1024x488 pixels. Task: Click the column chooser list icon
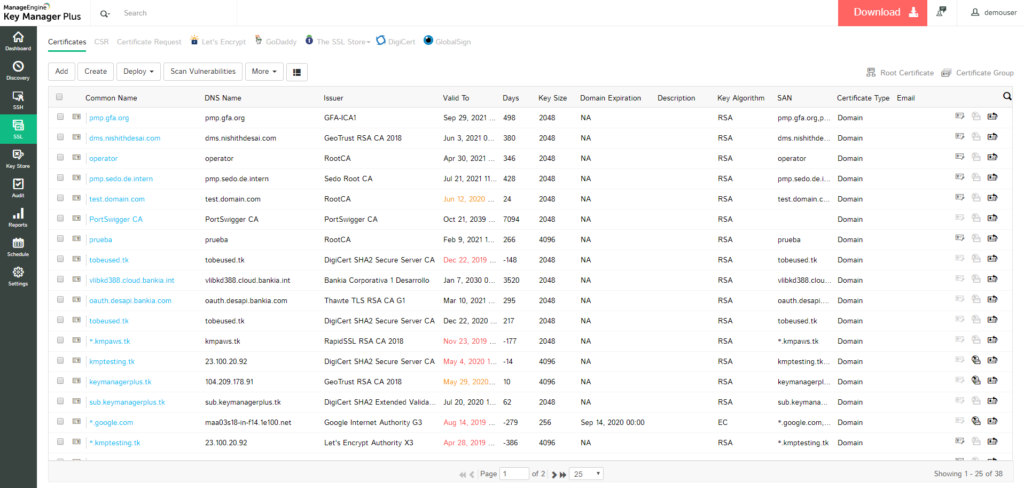(x=298, y=72)
